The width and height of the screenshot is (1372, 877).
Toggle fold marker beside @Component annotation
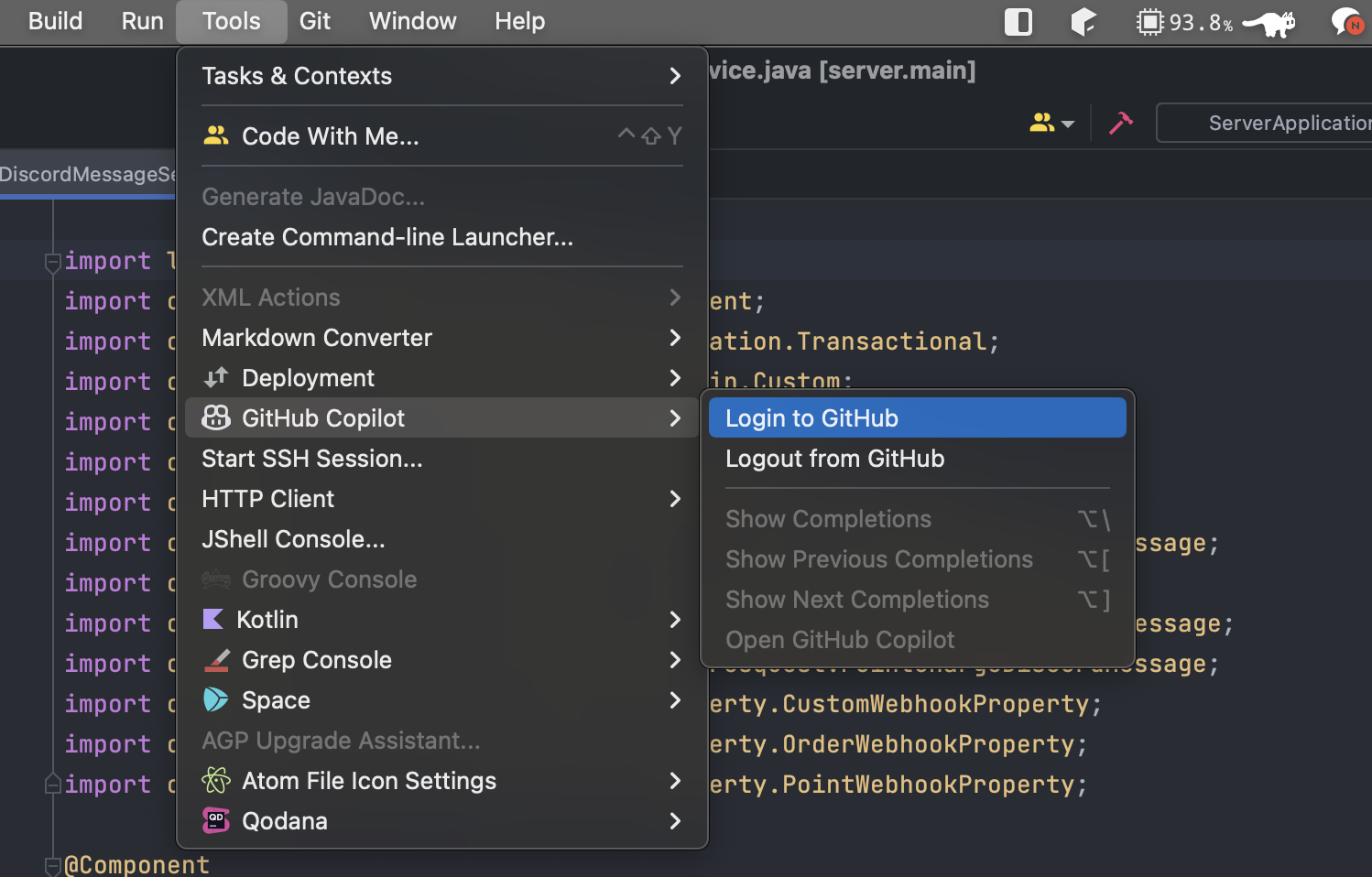coord(53,864)
